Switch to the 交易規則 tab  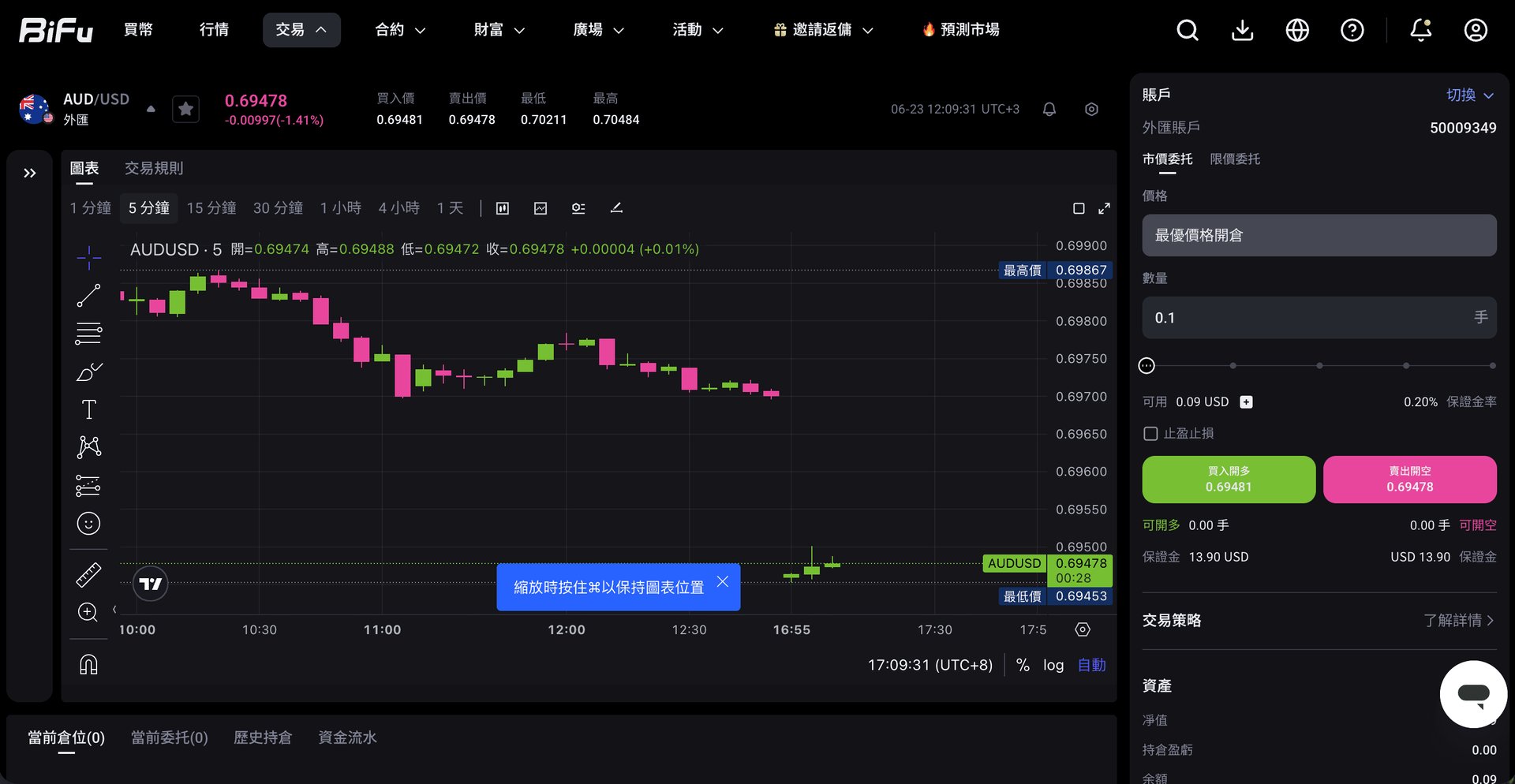click(154, 169)
